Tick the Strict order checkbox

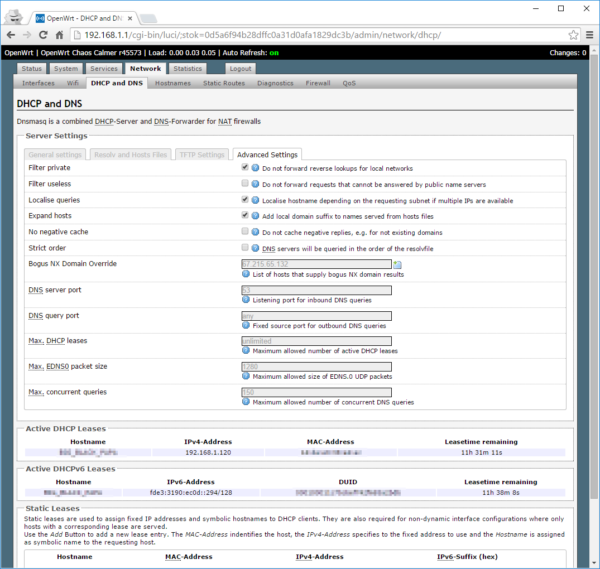pos(245,246)
